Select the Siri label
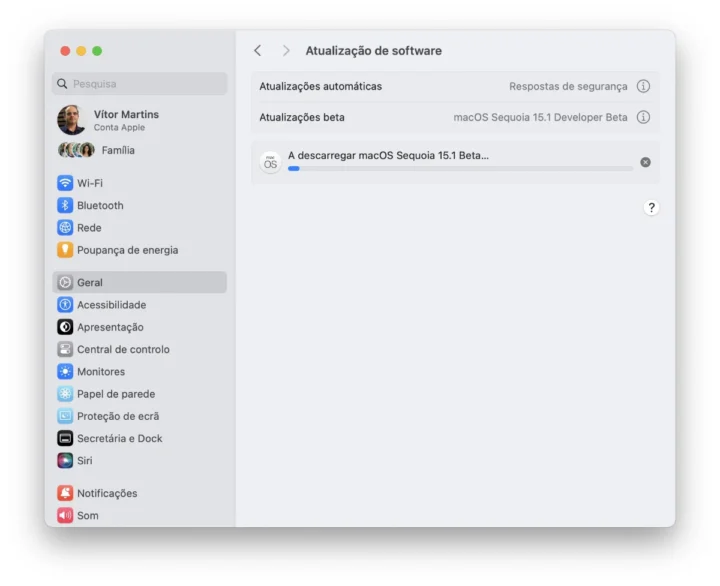 84,461
